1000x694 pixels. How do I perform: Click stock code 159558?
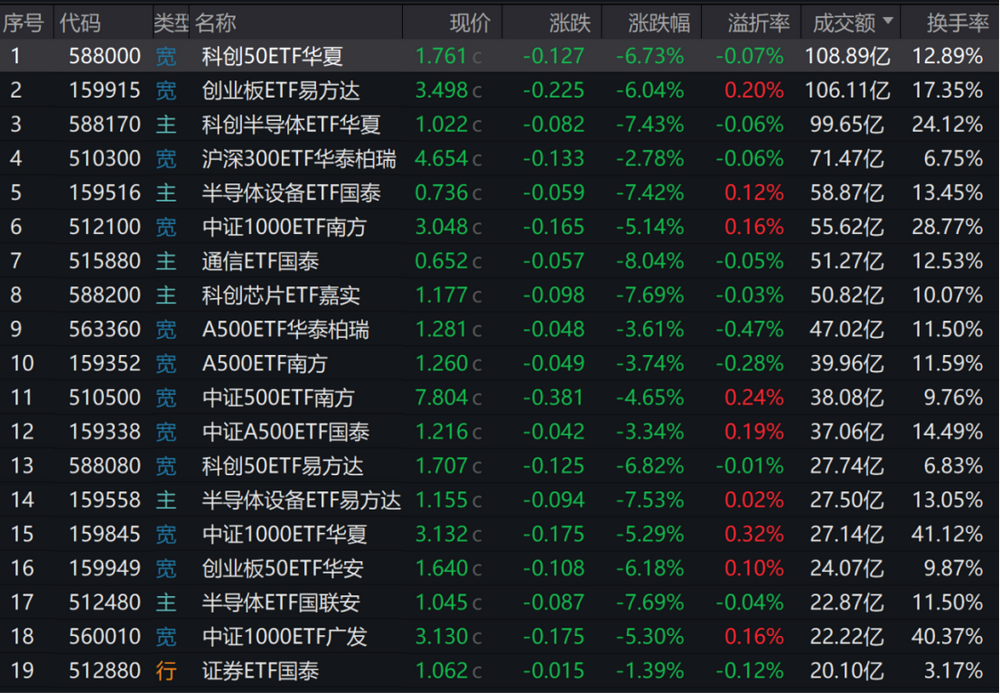tap(105, 500)
